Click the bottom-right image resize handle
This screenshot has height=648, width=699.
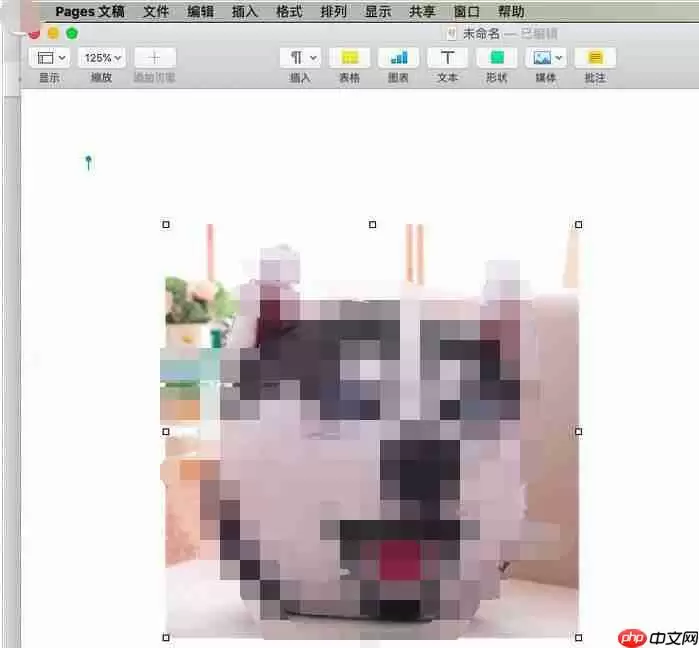pos(579,638)
